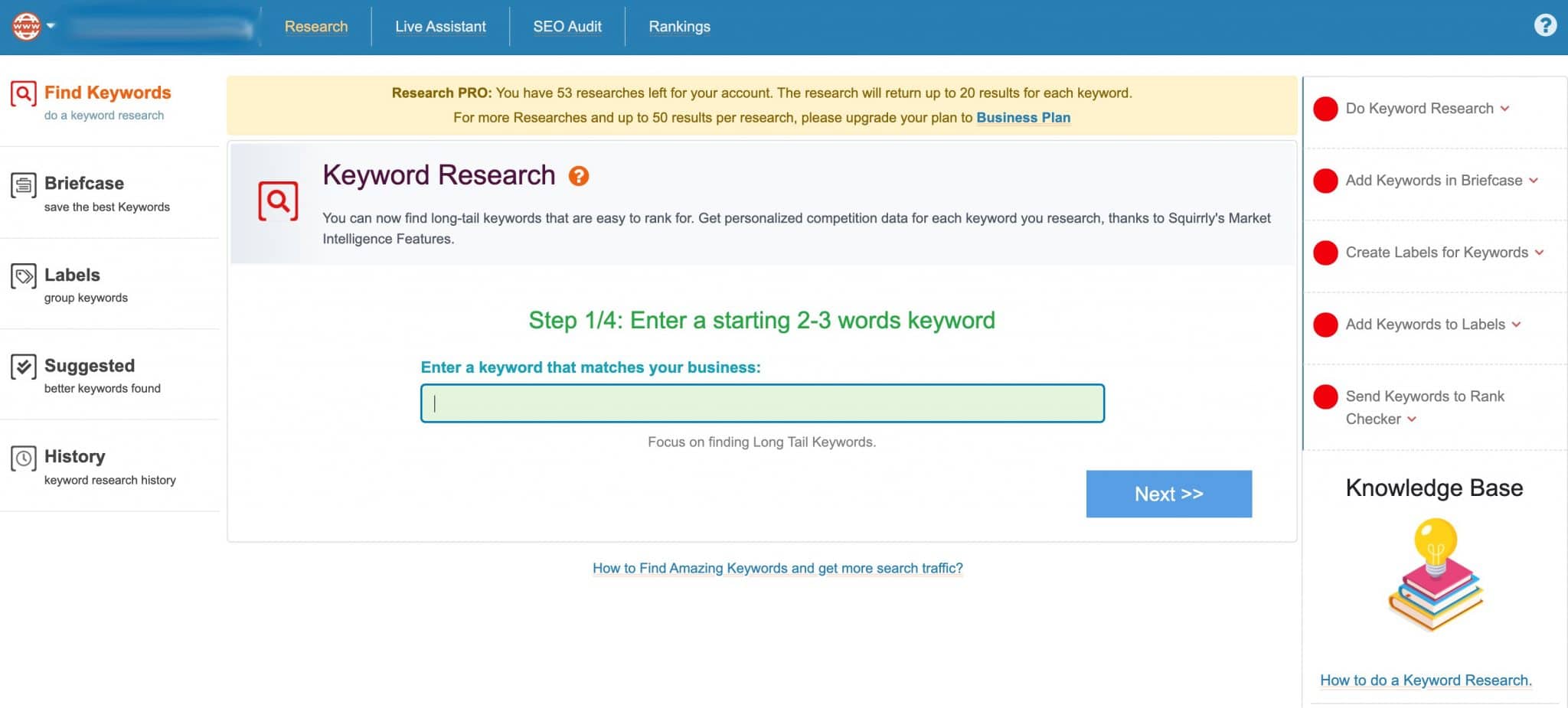Expand Send Keywords to Rank Checker
The width and height of the screenshot is (1568, 708).
[1413, 419]
